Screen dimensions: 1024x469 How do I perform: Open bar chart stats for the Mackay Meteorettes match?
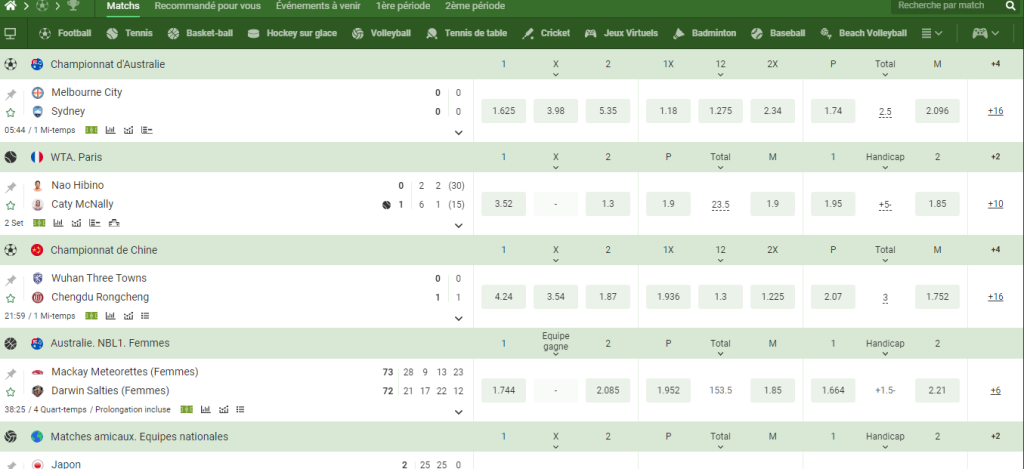tap(206, 409)
